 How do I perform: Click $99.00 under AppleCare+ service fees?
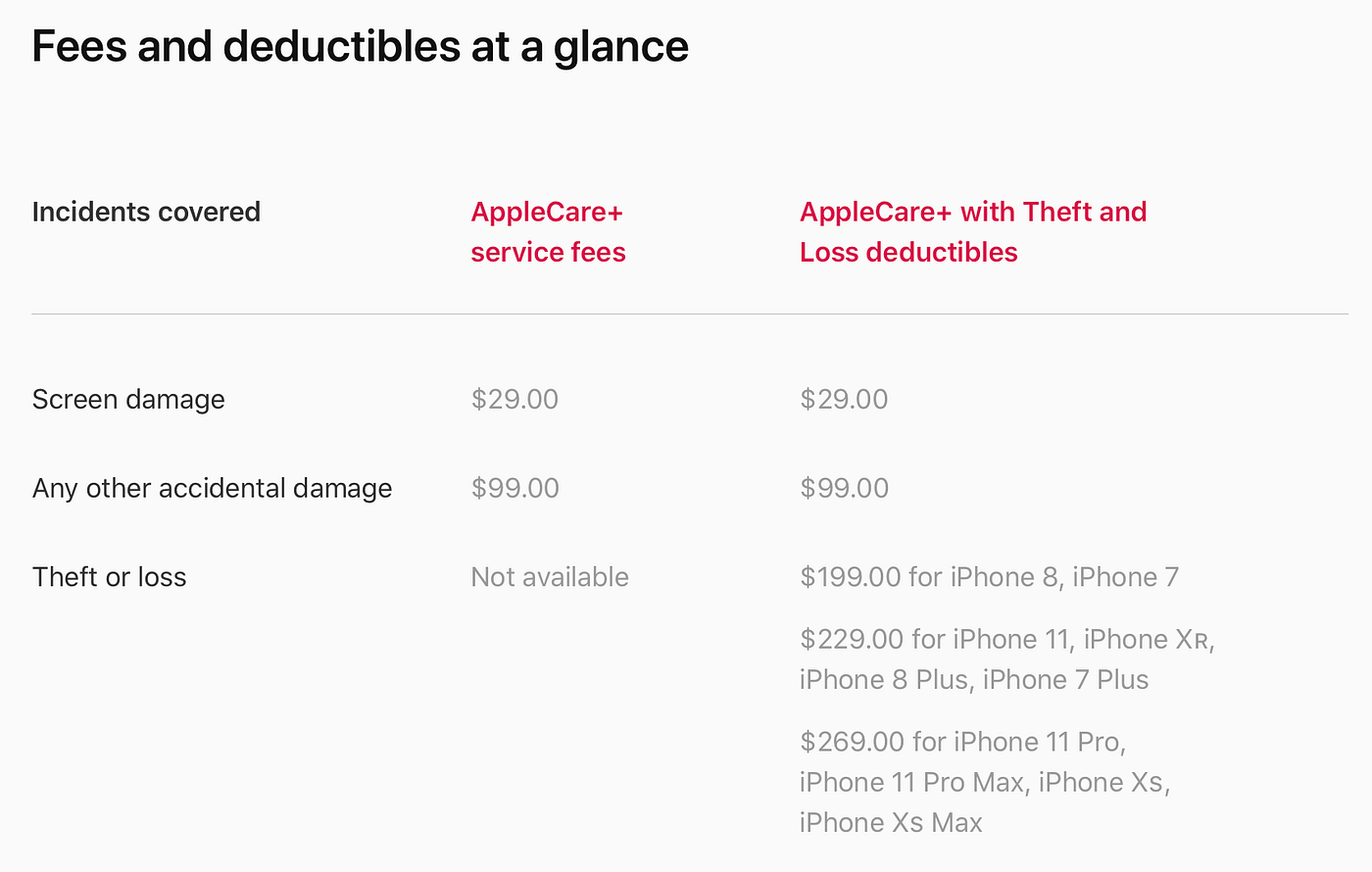pyautogui.click(x=514, y=488)
